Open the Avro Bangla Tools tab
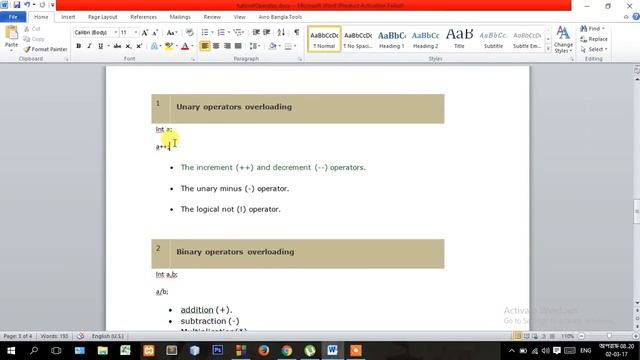The height and width of the screenshot is (360, 640). click(280, 17)
